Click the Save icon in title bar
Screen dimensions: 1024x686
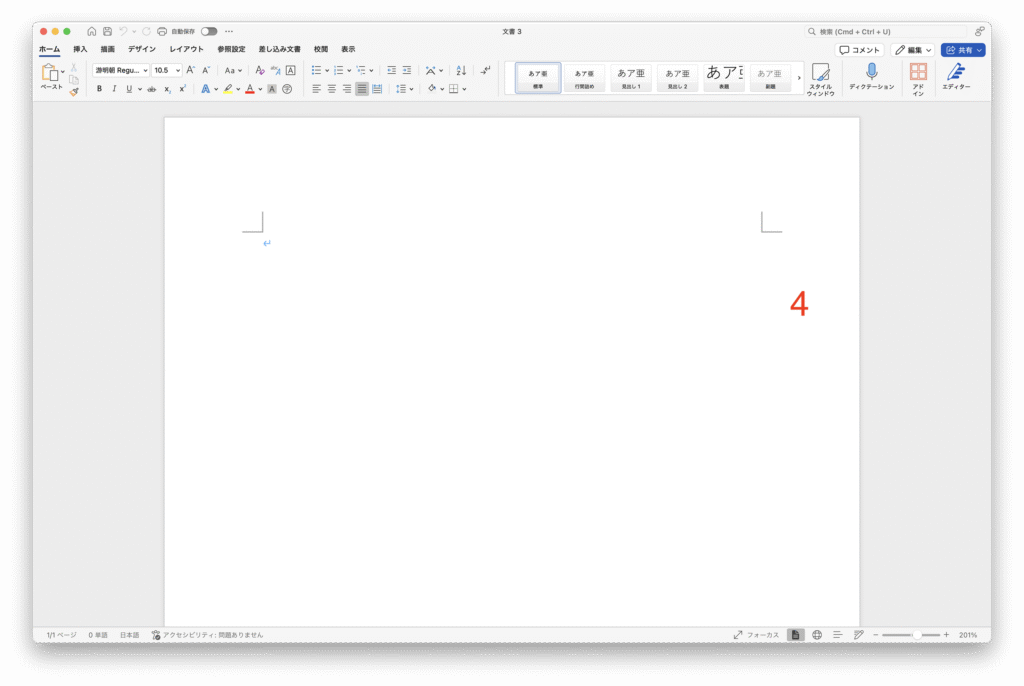coord(107,31)
